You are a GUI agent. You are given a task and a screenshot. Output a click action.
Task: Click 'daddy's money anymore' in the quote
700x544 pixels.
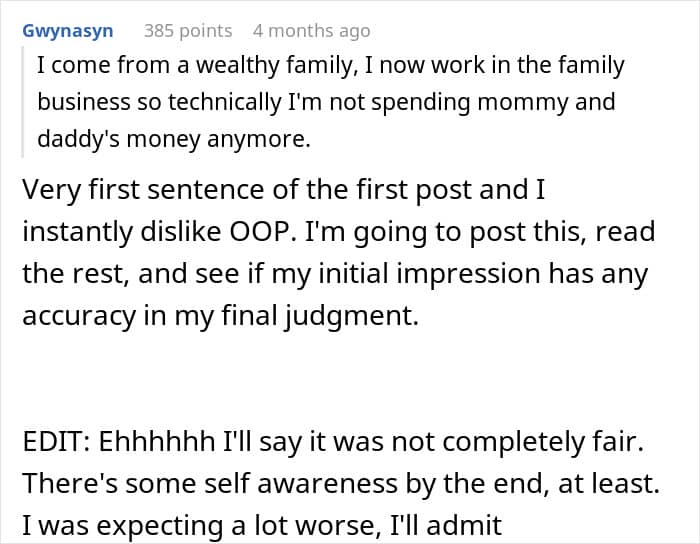(174, 139)
